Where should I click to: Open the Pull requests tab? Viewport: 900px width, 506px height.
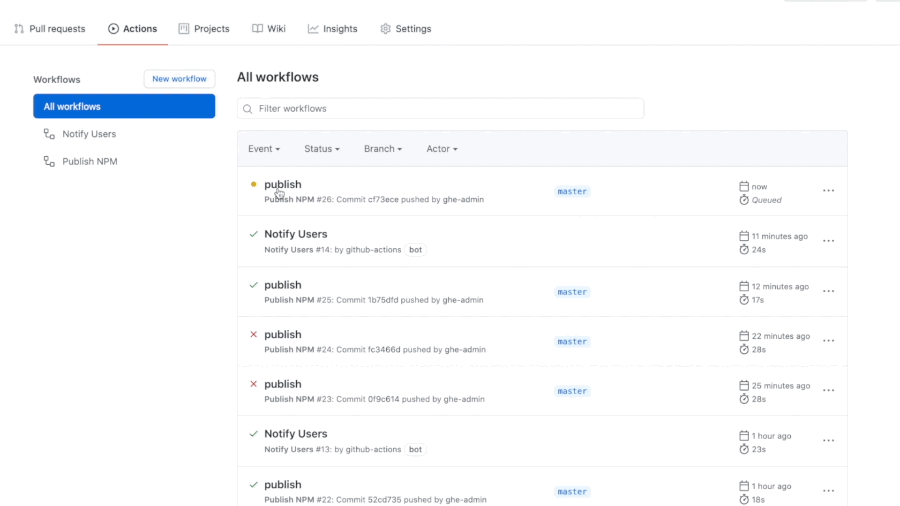coord(50,29)
